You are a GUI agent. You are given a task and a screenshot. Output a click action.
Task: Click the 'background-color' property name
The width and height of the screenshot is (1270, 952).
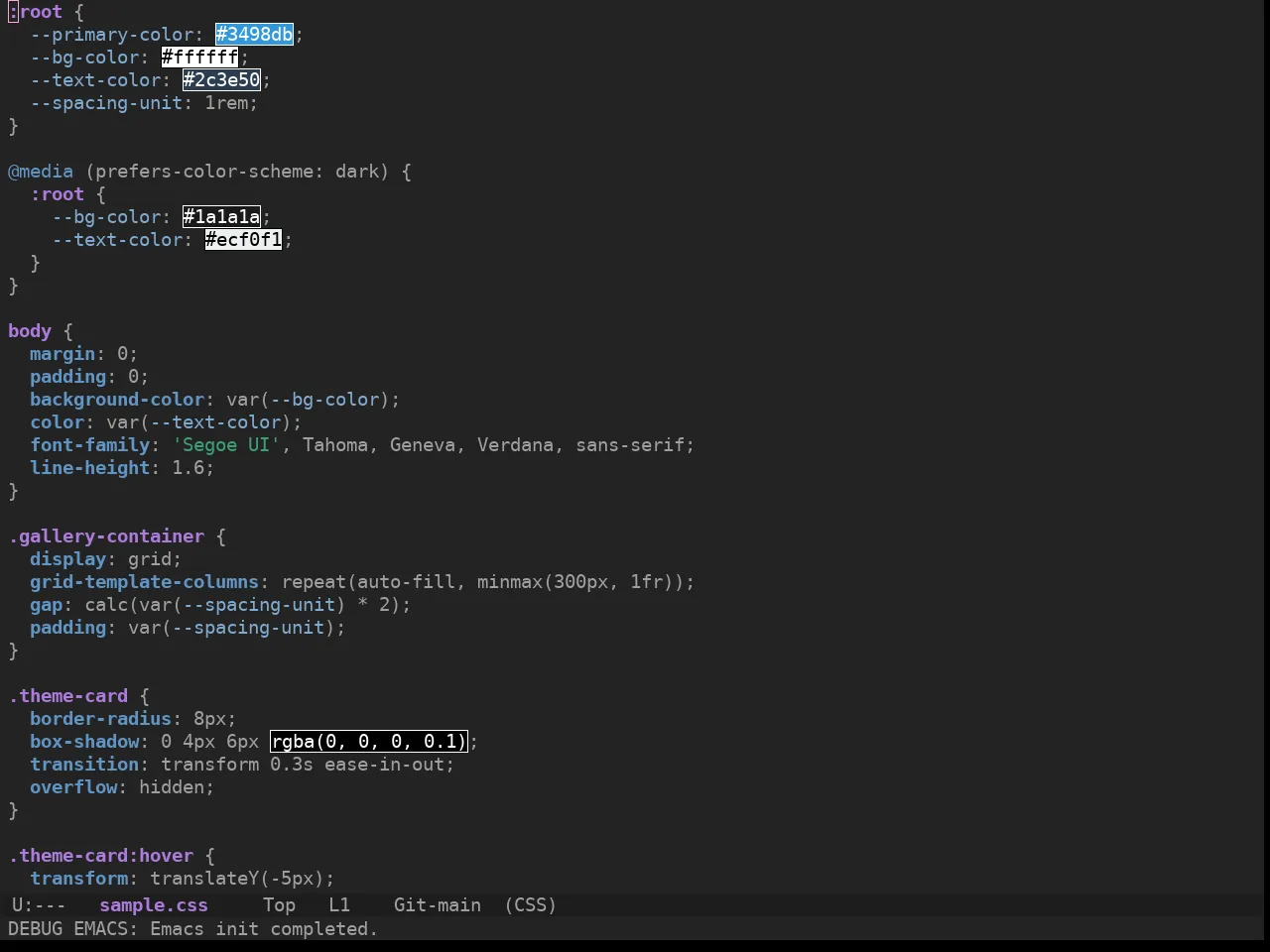coord(117,400)
